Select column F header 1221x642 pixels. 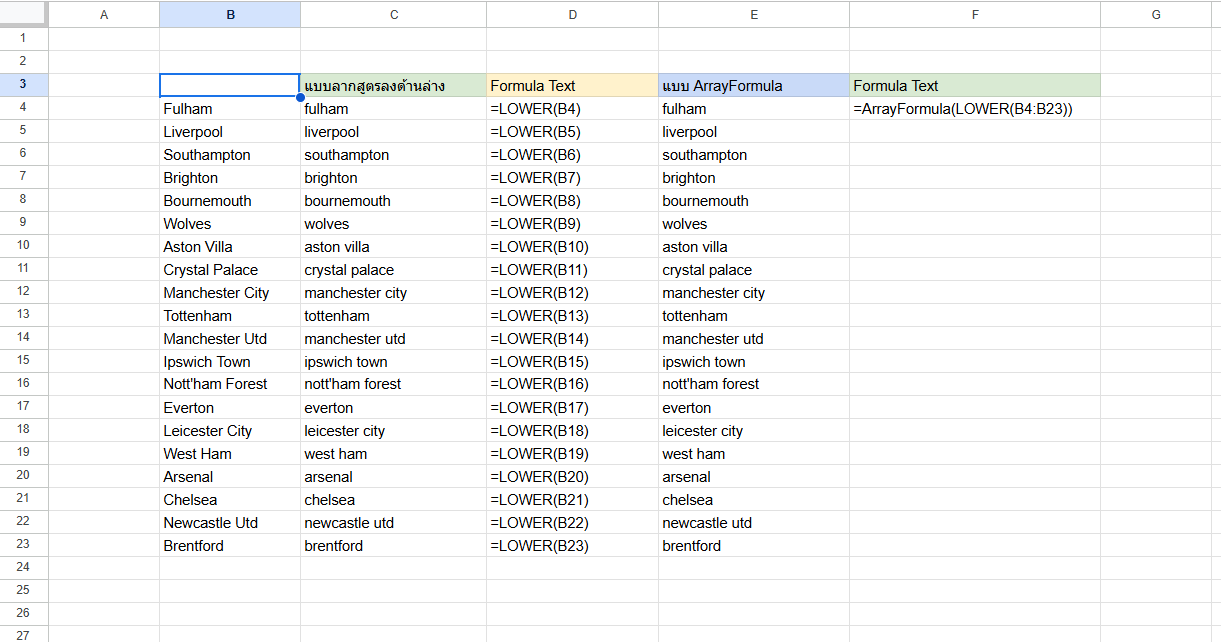[x=975, y=14]
